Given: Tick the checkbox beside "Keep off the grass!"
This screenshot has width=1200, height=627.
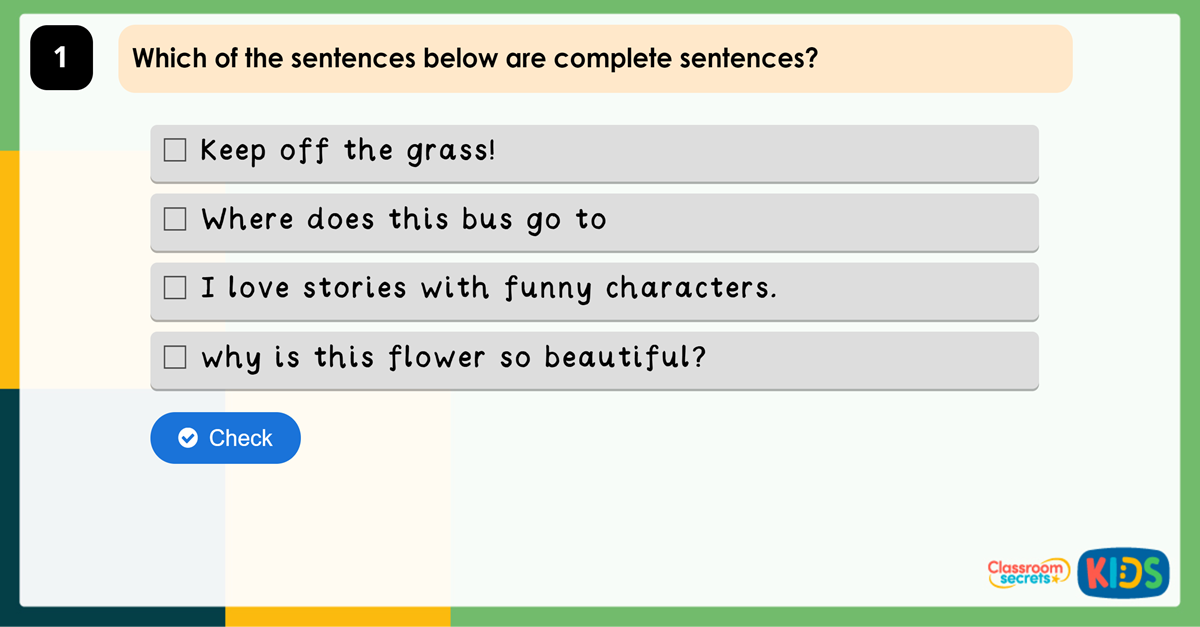Looking at the screenshot, I should click(175, 151).
